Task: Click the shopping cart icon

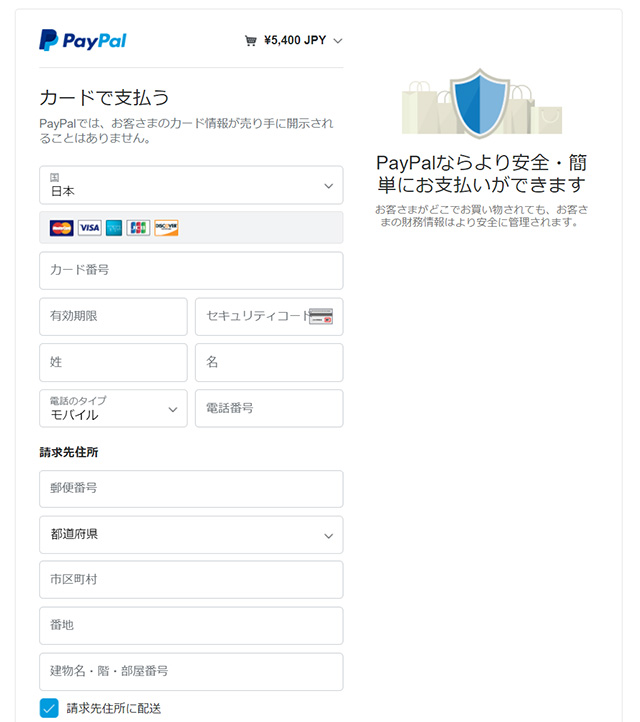Action: 250,41
